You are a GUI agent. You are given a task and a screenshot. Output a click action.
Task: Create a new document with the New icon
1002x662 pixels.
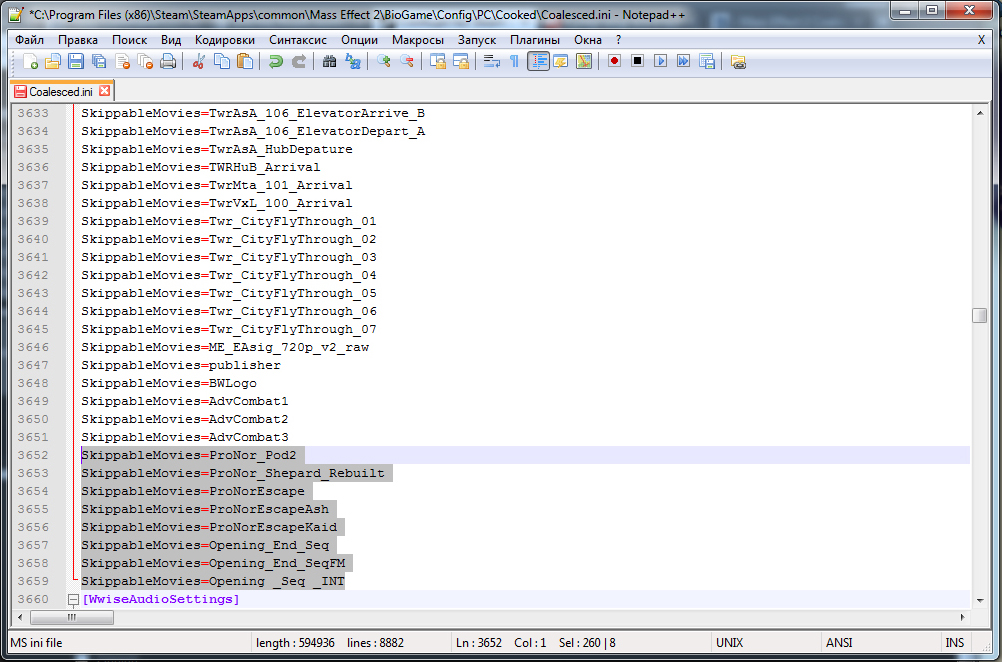[x=30, y=61]
